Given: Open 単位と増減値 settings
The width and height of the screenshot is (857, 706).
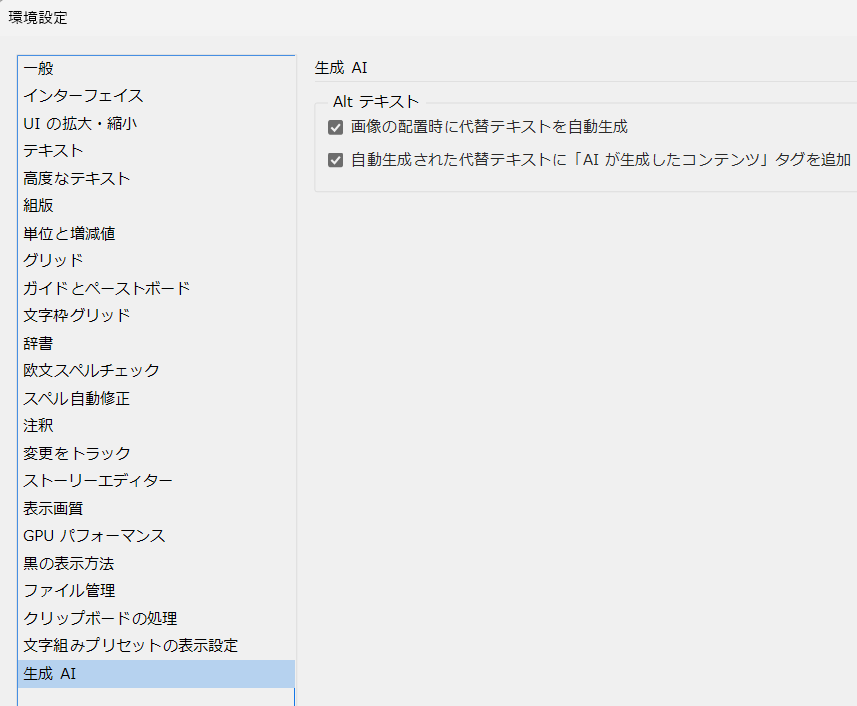Looking at the screenshot, I should (69, 234).
